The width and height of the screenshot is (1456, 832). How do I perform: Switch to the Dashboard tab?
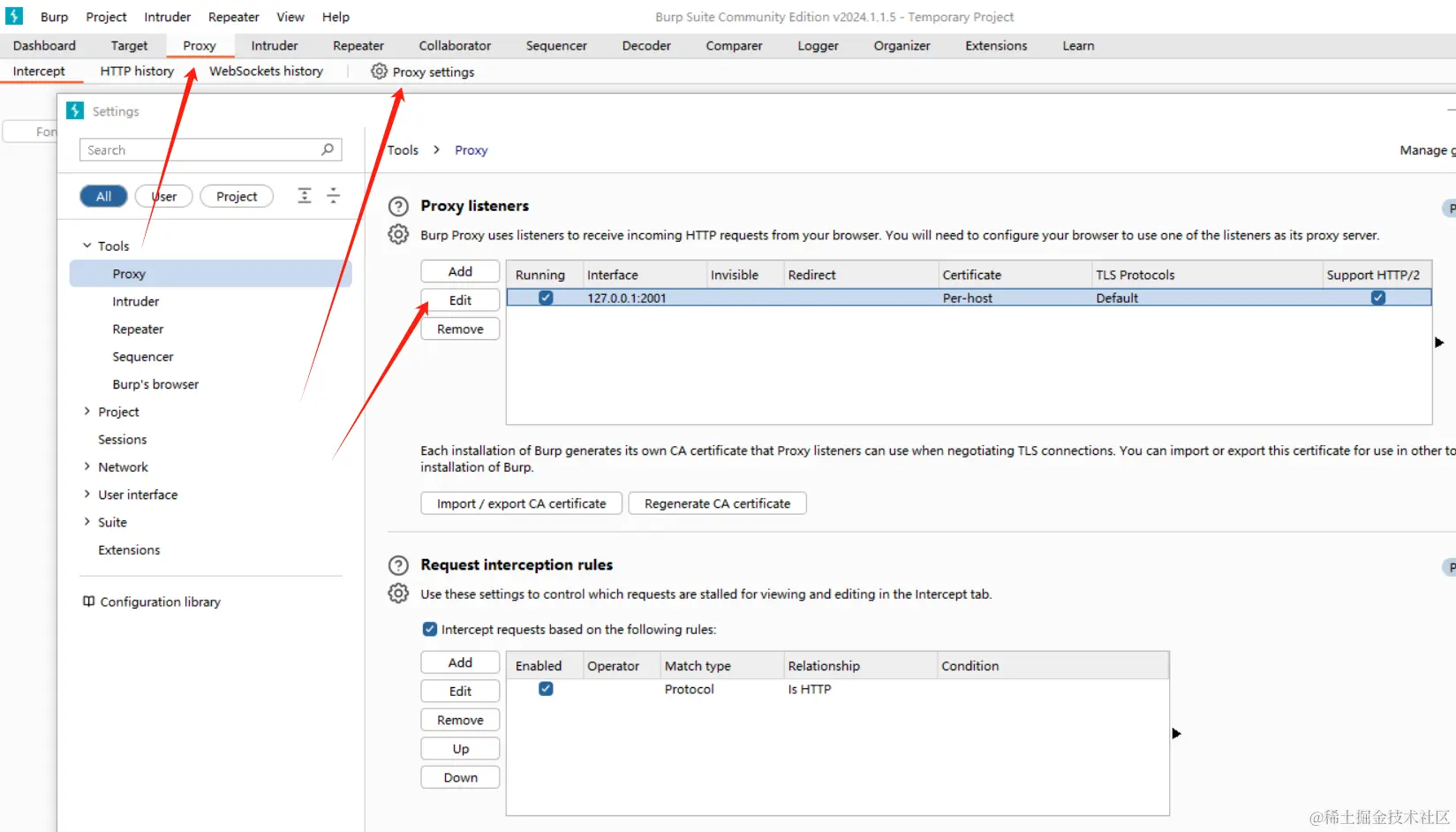(x=44, y=46)
